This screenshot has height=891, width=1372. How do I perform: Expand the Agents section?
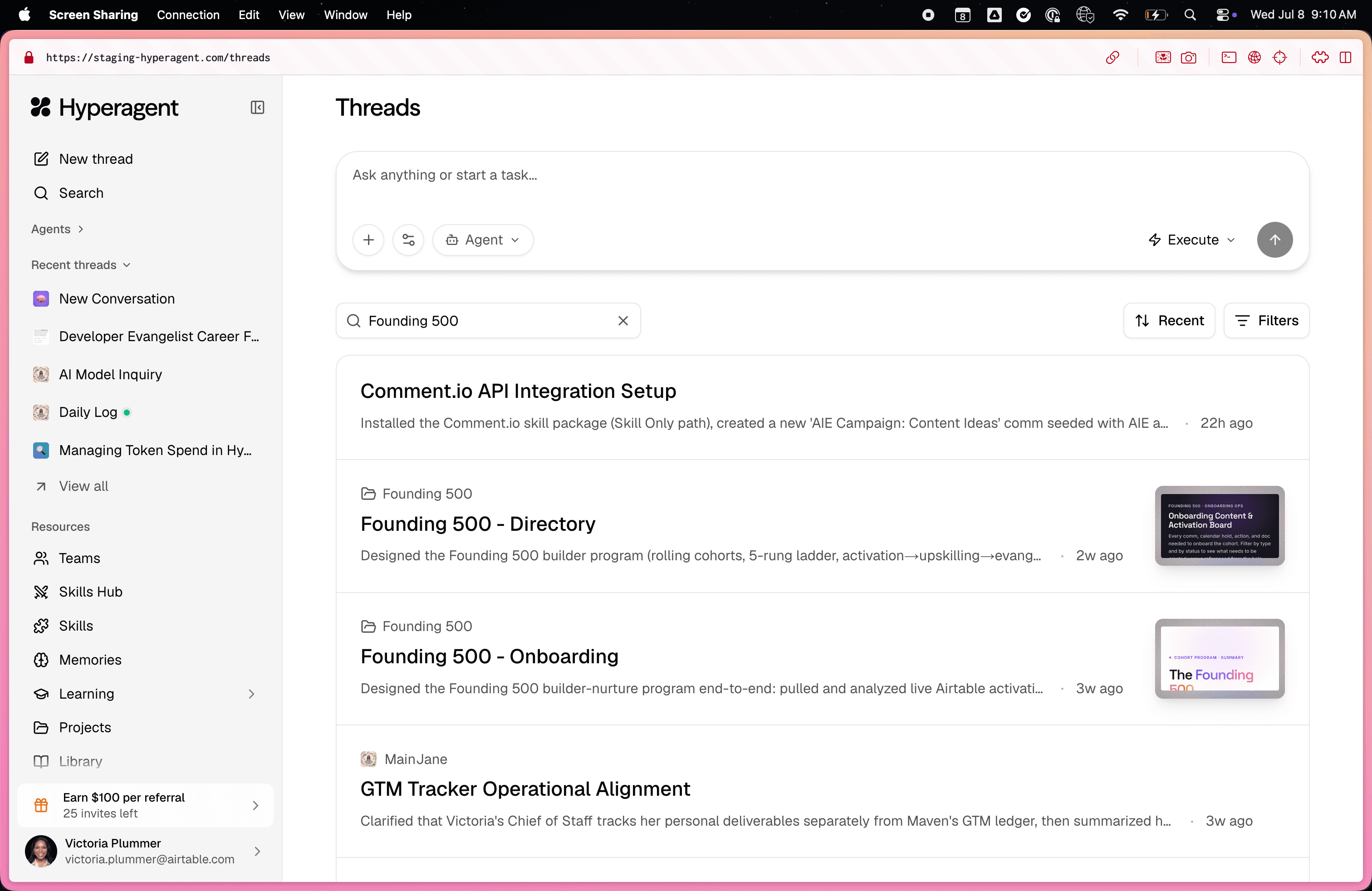click(57, 229)
